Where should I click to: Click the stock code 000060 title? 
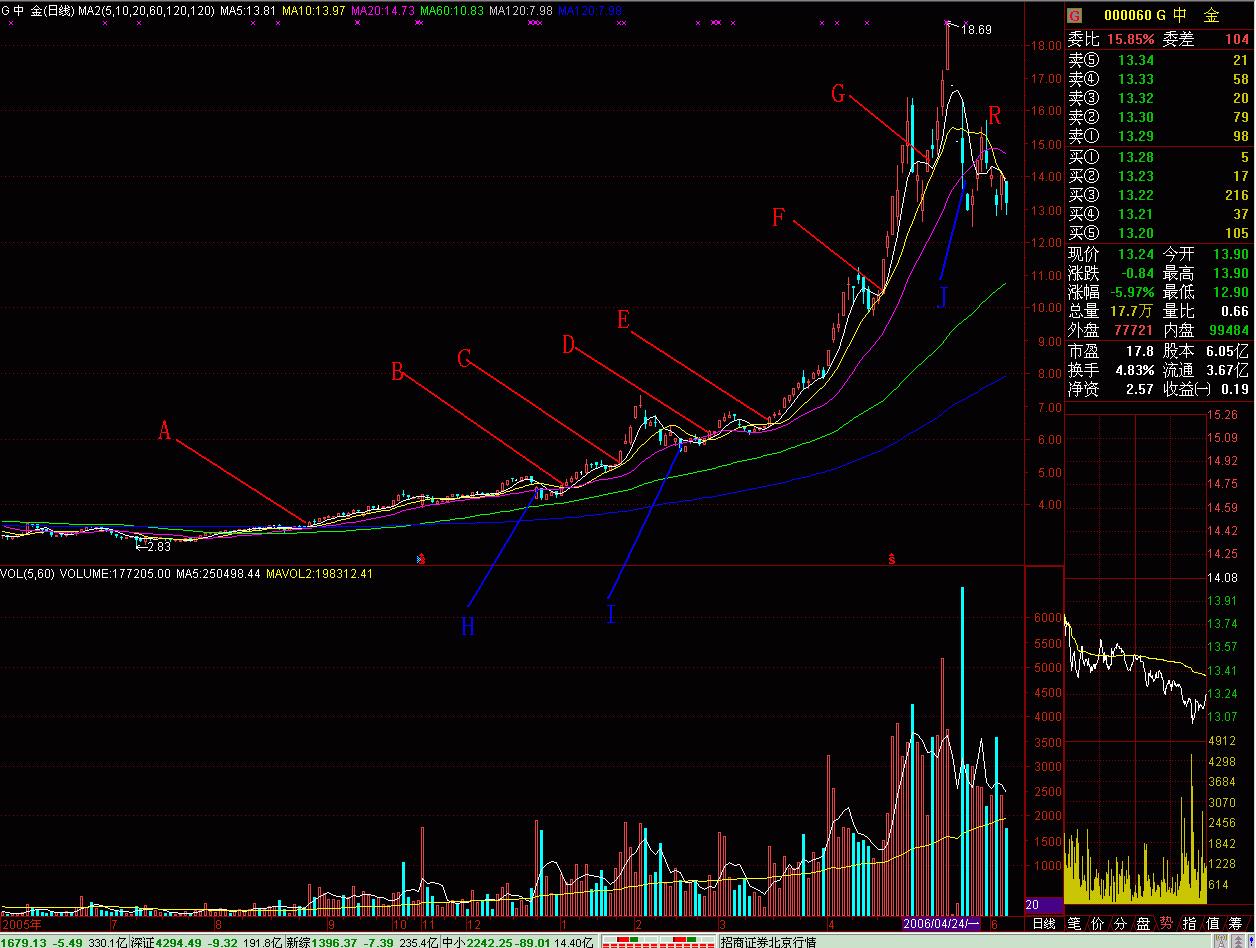click(1128, 16)
